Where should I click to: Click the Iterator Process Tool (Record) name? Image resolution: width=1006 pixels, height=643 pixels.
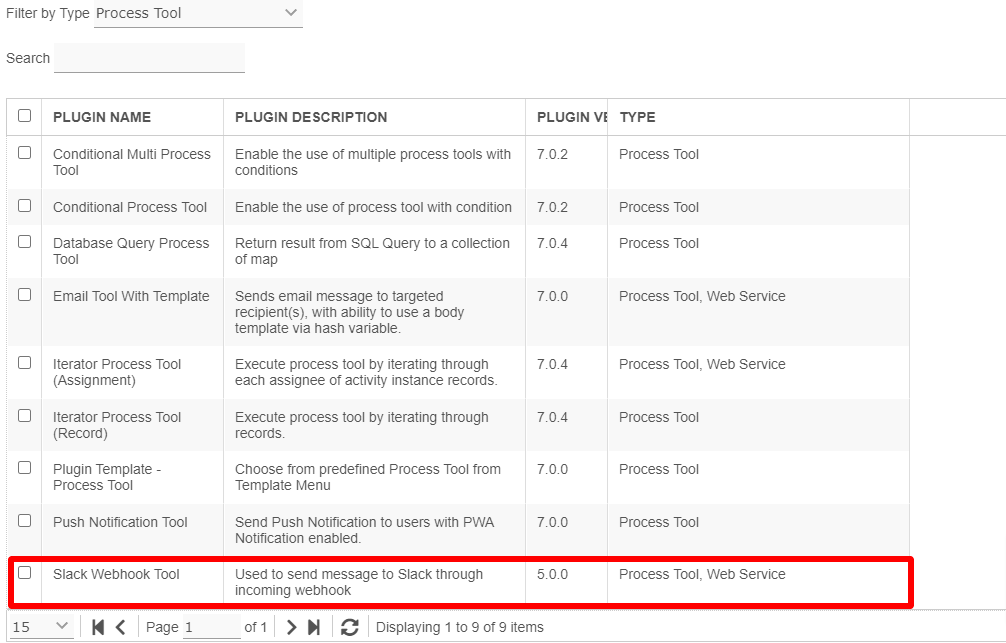tap(117, 425)
